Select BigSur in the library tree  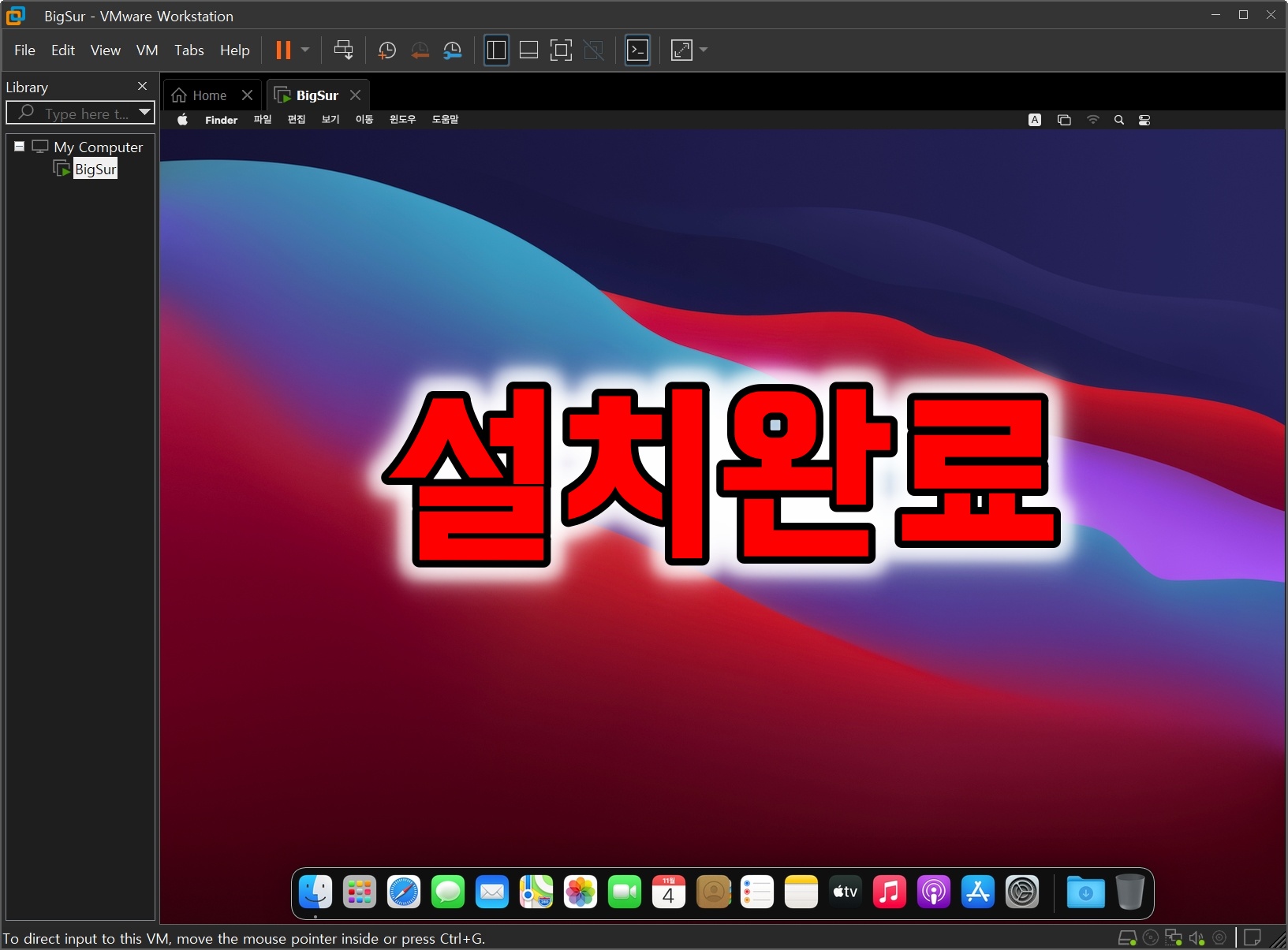[95, 169]
